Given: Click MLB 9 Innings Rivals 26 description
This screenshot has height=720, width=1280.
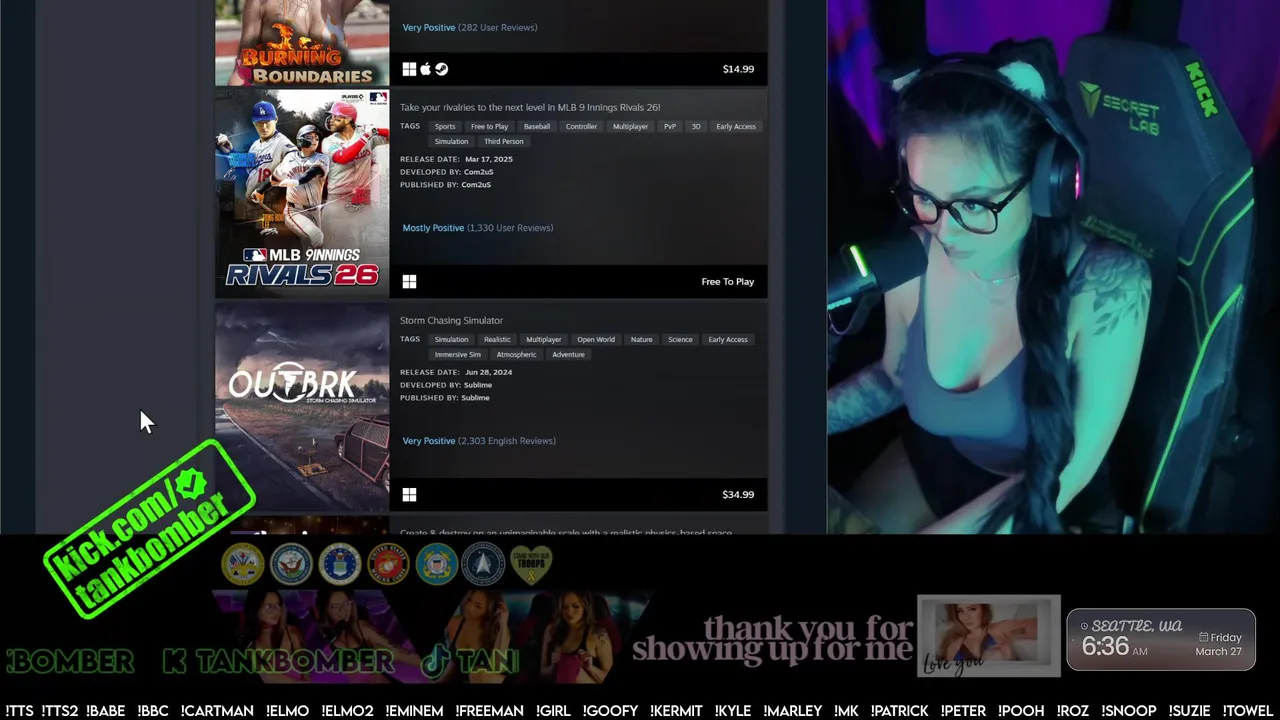Looking at the screenshot, I should tap(530, 108).
